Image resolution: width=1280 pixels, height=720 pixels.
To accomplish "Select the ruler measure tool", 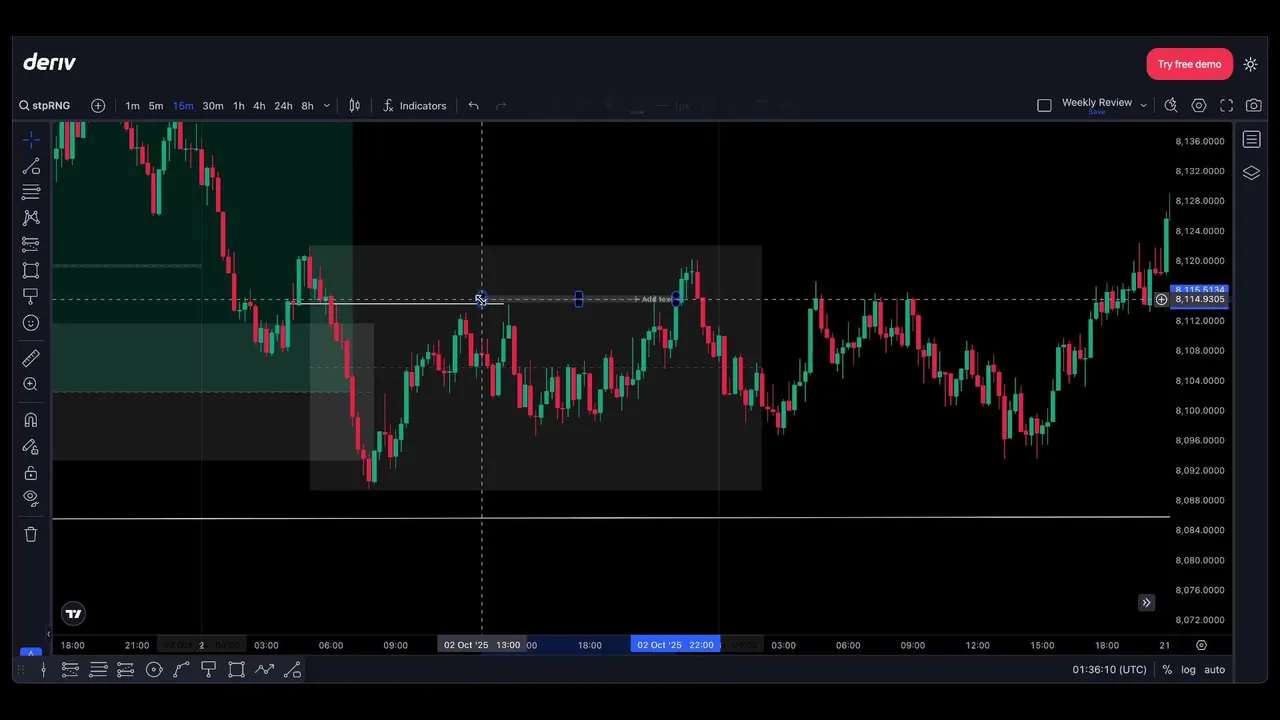I will tap(31, 358).
